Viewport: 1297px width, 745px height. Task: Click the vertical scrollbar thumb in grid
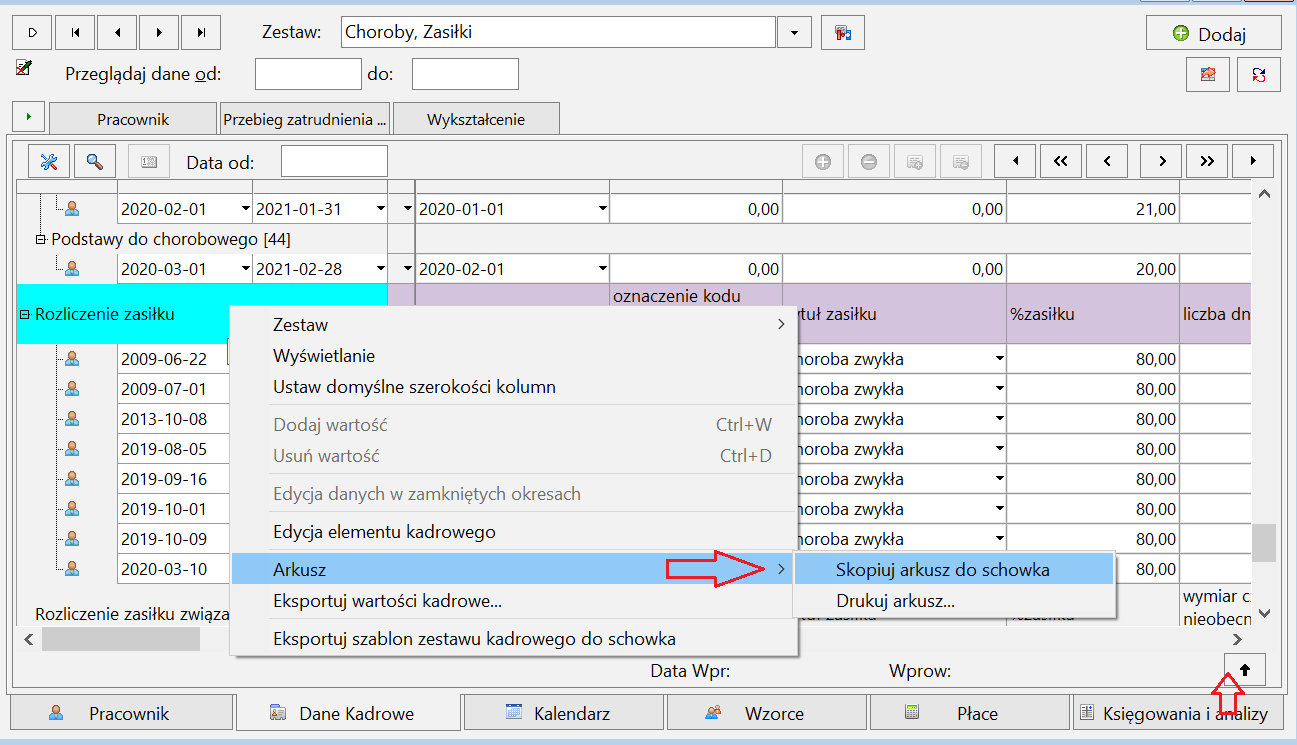pos(1264,543)
